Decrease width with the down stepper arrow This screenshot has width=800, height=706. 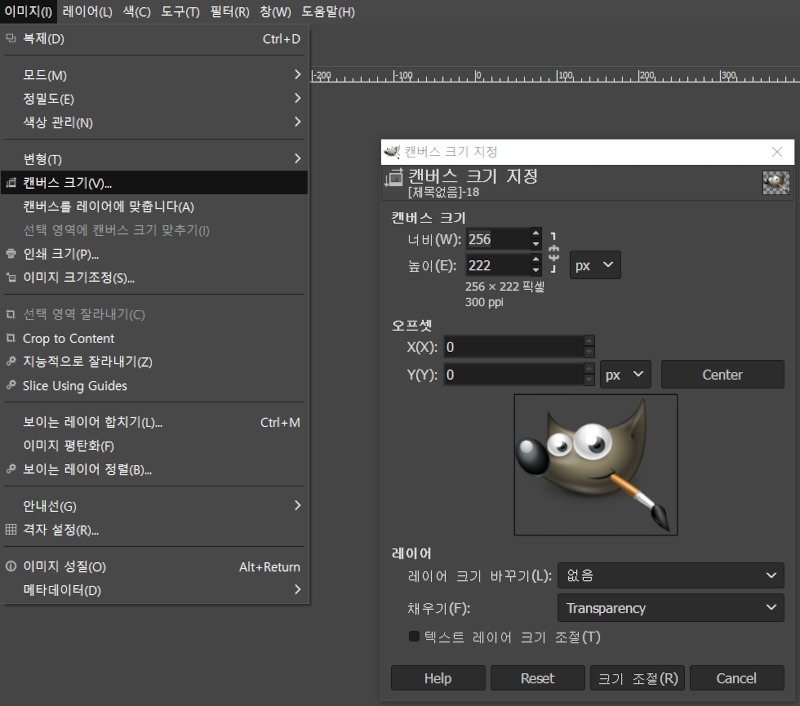(536, 244)
